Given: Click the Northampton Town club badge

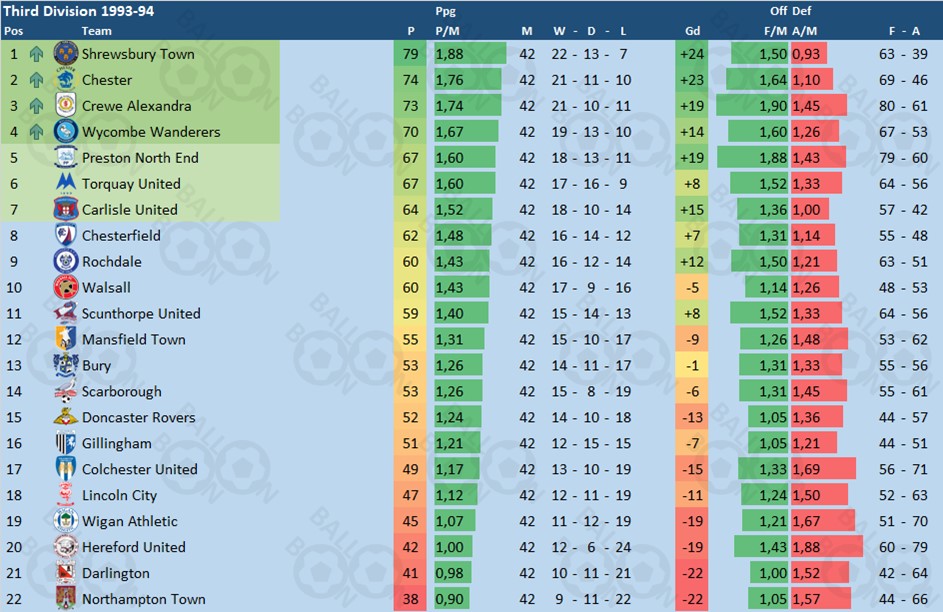Looking at the screenshot, I should click(x=66, y=598).
